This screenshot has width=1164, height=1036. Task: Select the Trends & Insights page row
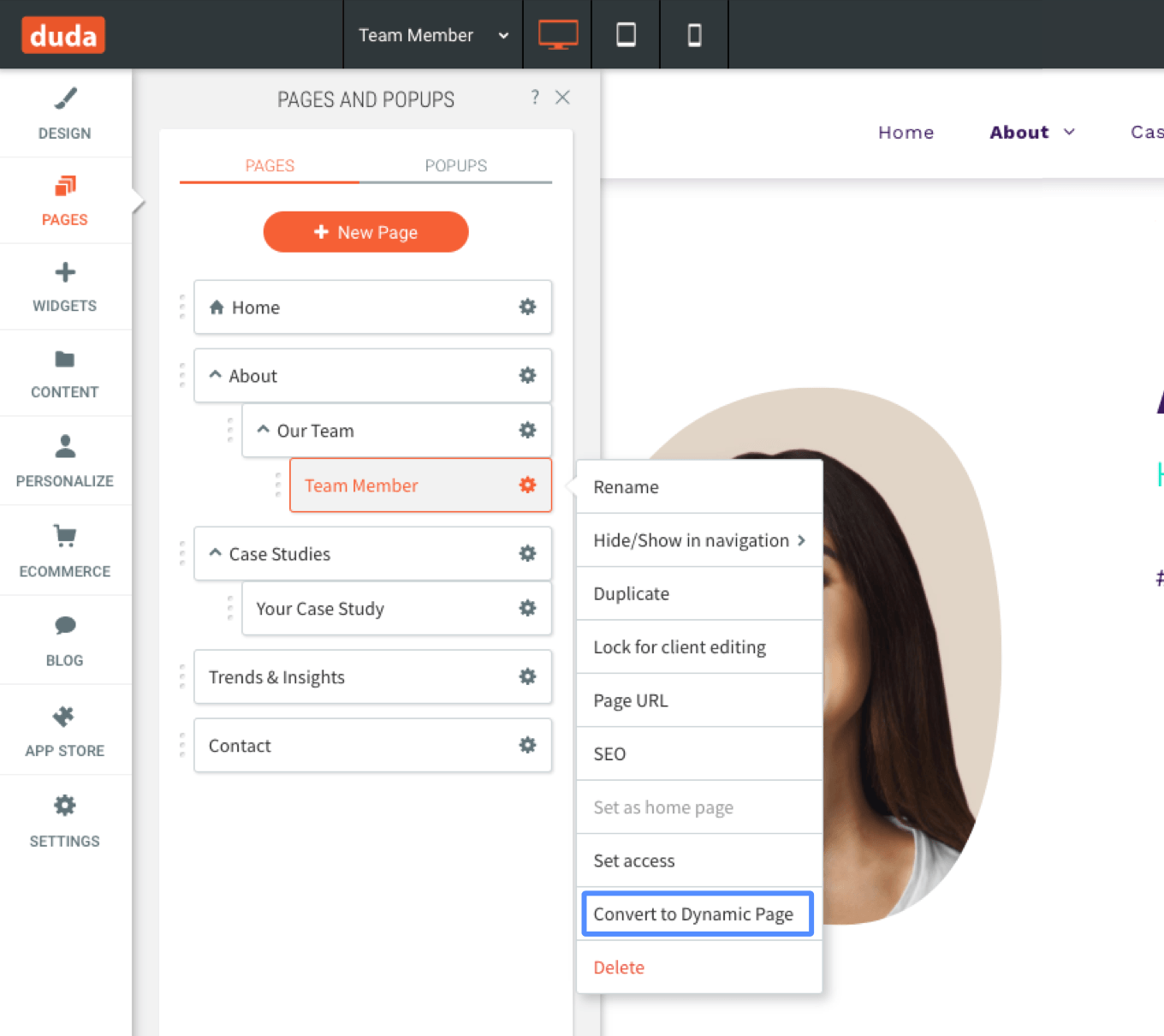coord(372,676)
